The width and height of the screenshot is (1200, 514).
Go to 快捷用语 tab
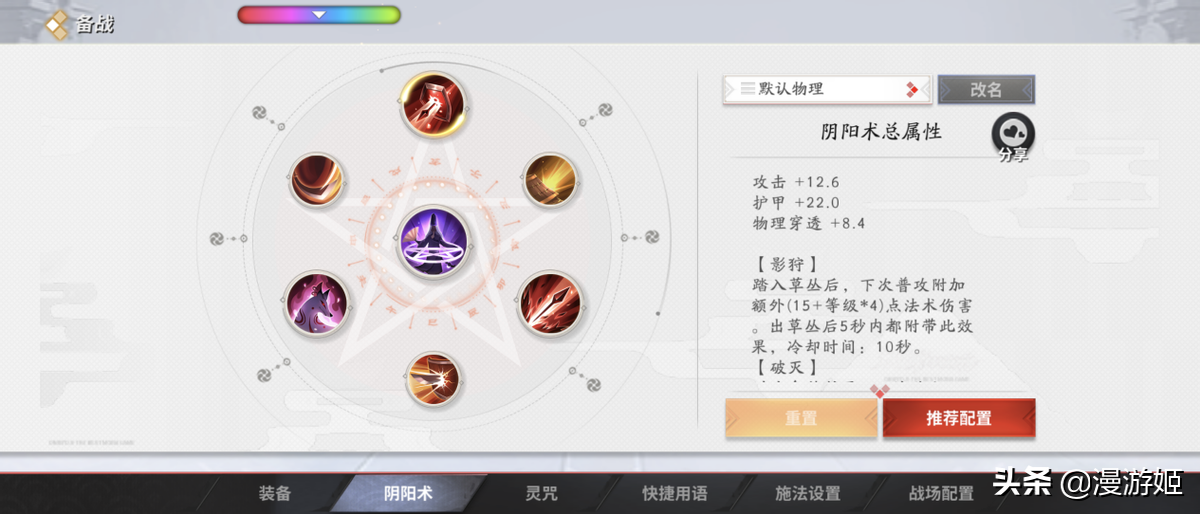coord(674,493)
